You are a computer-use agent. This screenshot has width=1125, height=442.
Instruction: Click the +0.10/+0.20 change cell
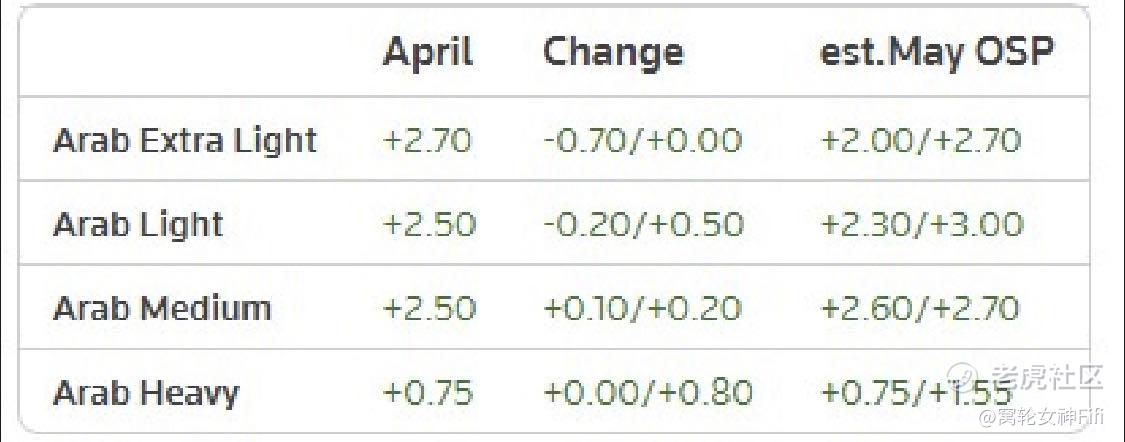[642, 309]
